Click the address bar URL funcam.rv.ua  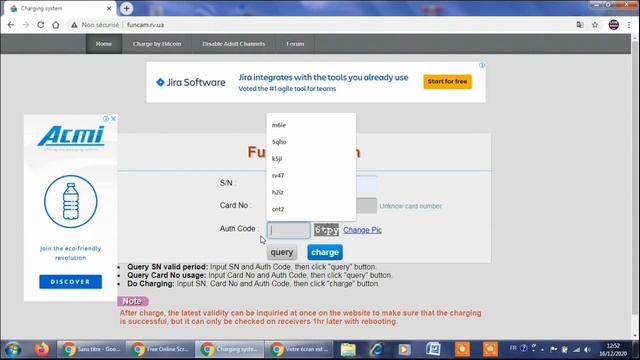[145, 25]
